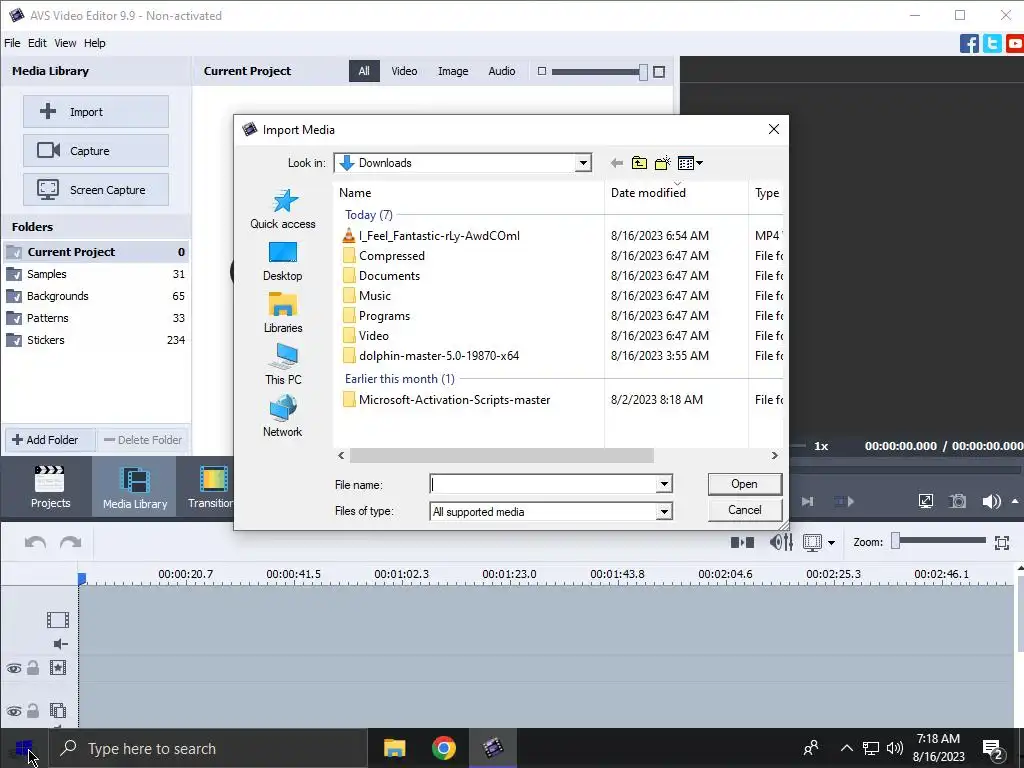This screenshot has height=768, width=1024.
Task: Select the I_Feel_Fantastic-rLy-AwdCOmI file
Action: [x=439, y=236]
